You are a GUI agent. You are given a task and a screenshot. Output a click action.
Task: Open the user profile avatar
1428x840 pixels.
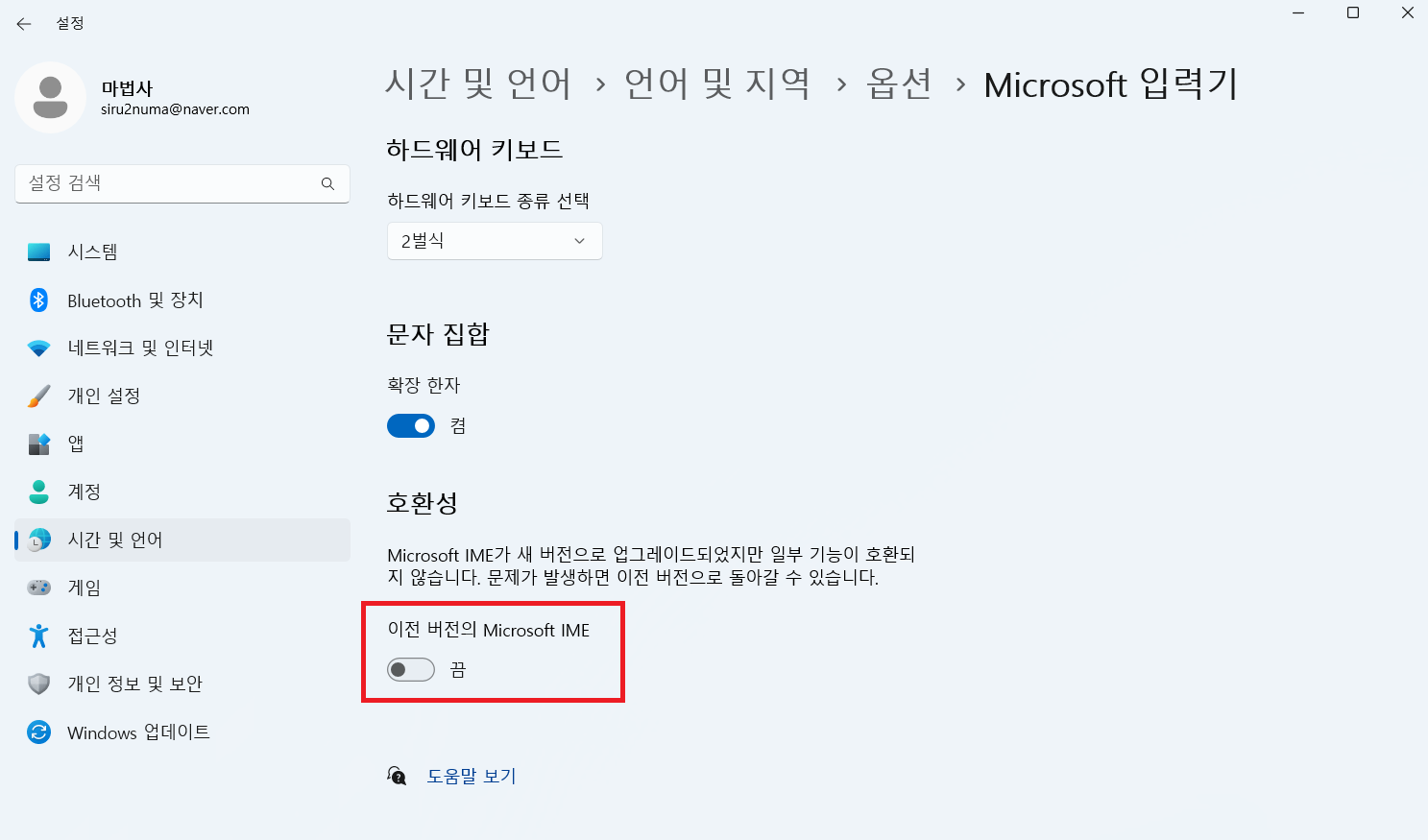click(51, 98)
